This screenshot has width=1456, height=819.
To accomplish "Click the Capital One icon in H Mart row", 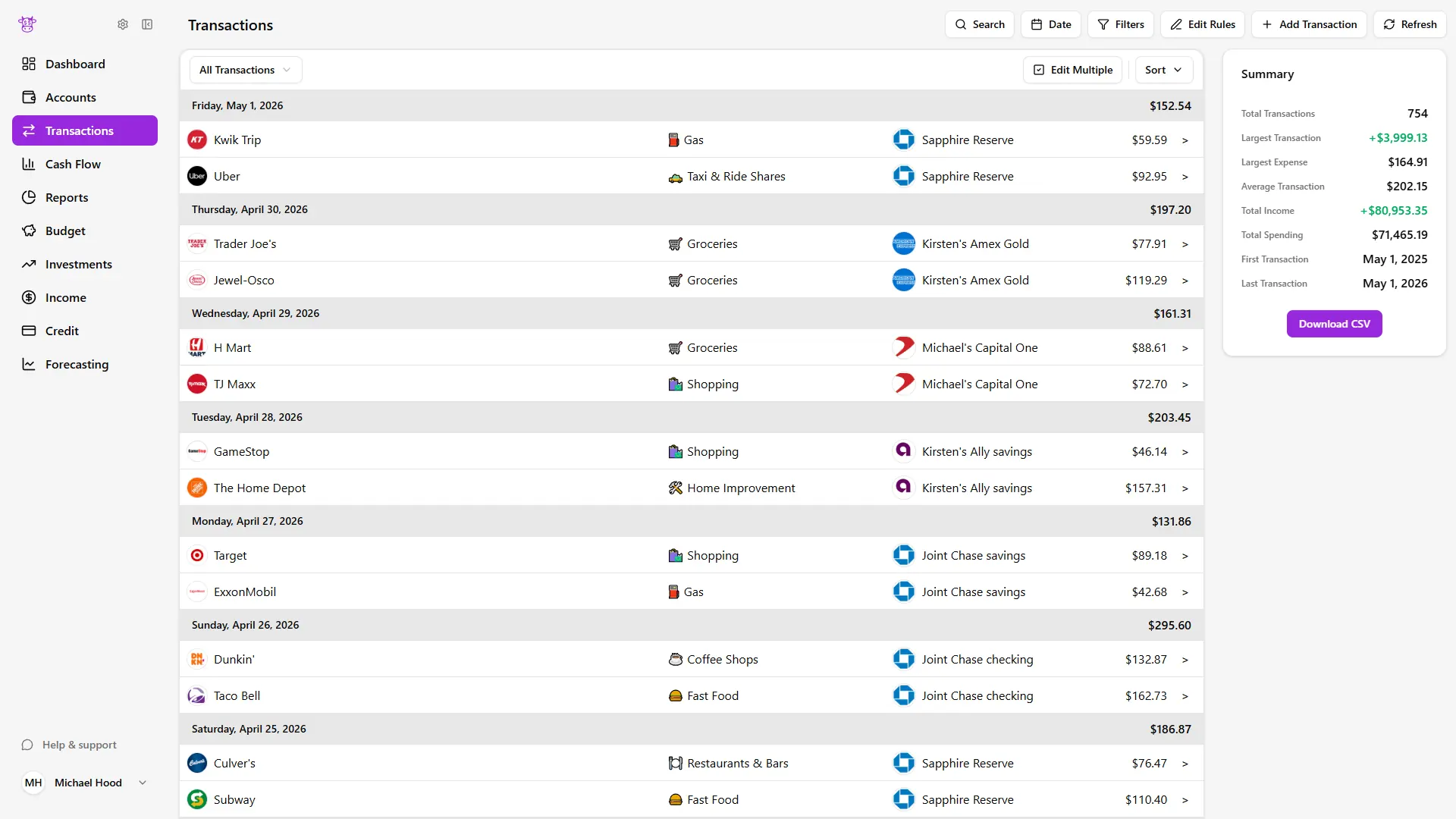I will (x=903, y=347).
